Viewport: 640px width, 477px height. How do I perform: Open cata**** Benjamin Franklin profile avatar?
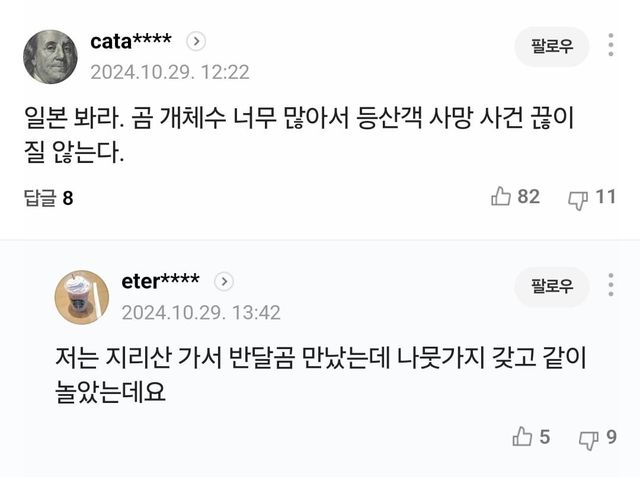50,57
